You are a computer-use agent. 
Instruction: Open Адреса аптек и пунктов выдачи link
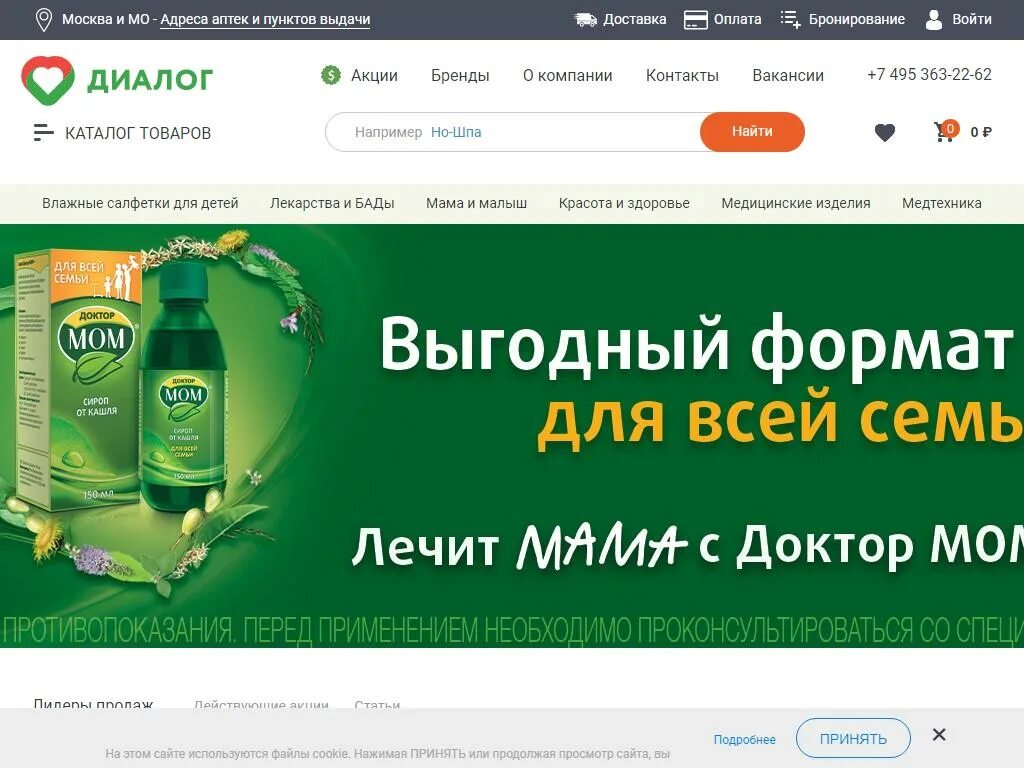[265, 20]
